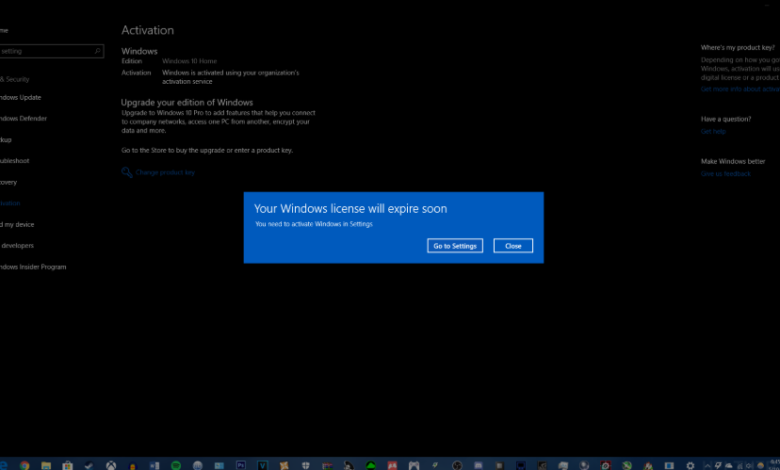Open Windows Update in the Settings sidebar
This screenshot has width=780, height=470.
tap(20, 97)
